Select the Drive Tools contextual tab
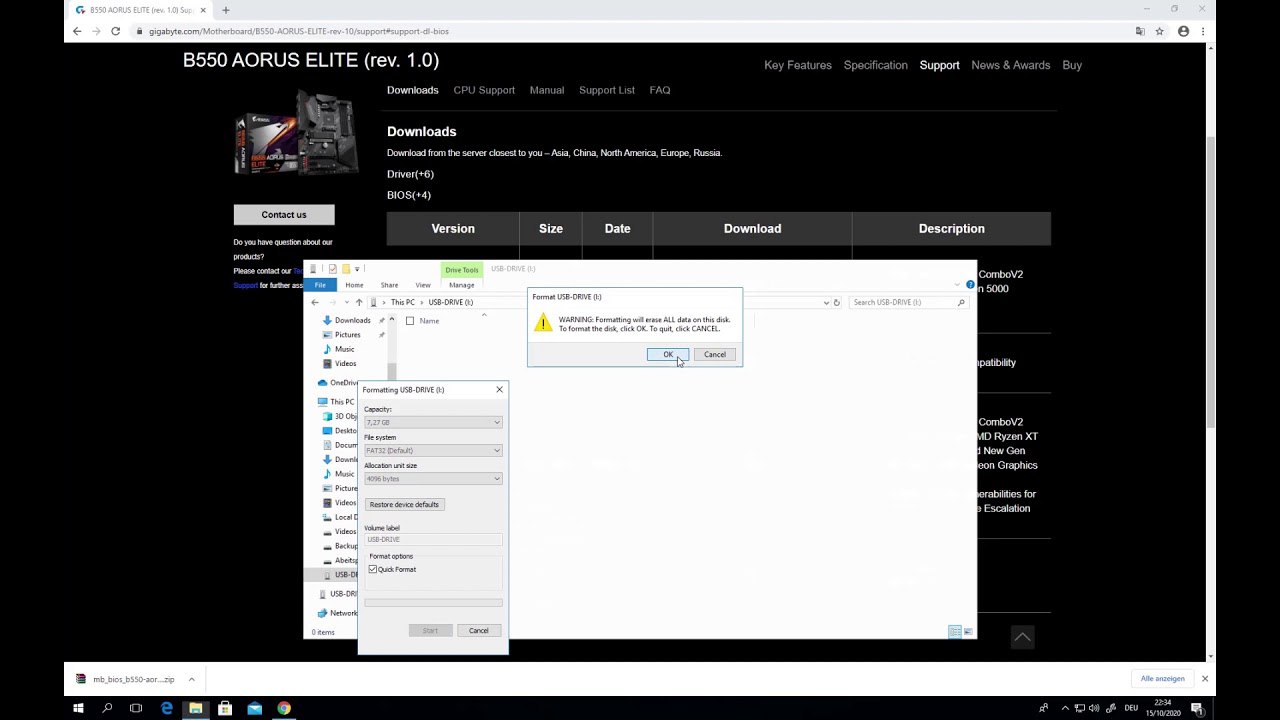 (x=462, y=270)
